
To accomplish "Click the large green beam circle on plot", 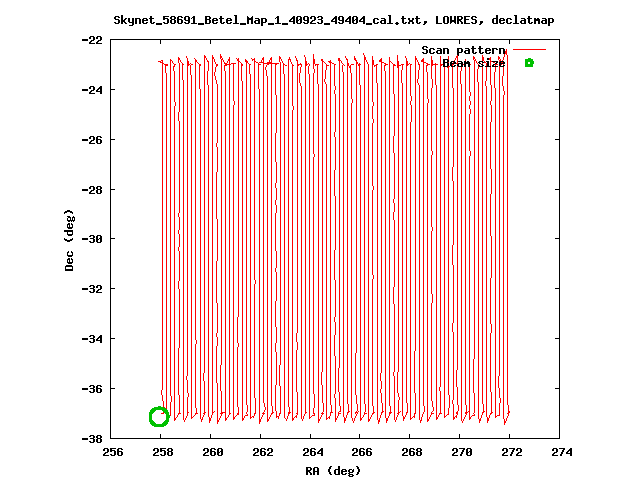I will (x=159, y=417).
